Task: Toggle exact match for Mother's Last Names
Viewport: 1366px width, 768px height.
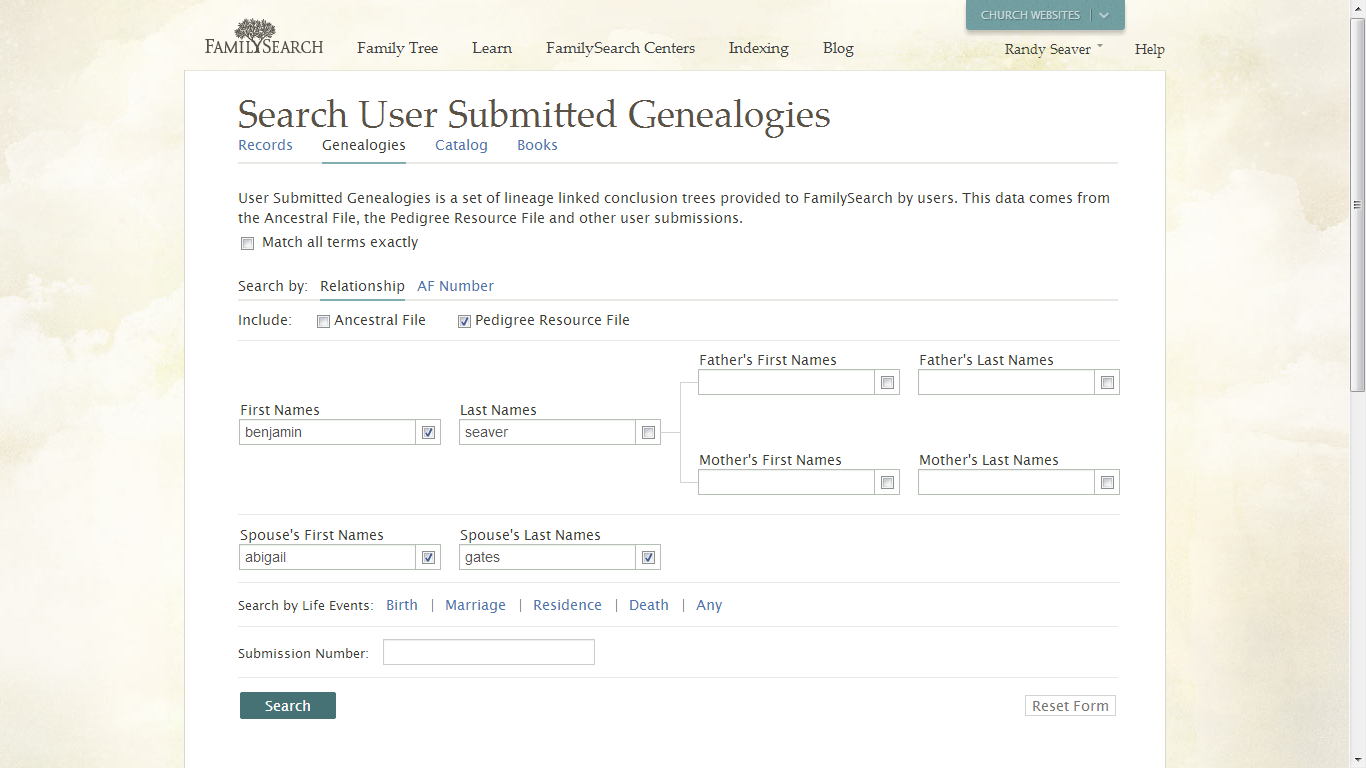Action: tap(1107, 482)
